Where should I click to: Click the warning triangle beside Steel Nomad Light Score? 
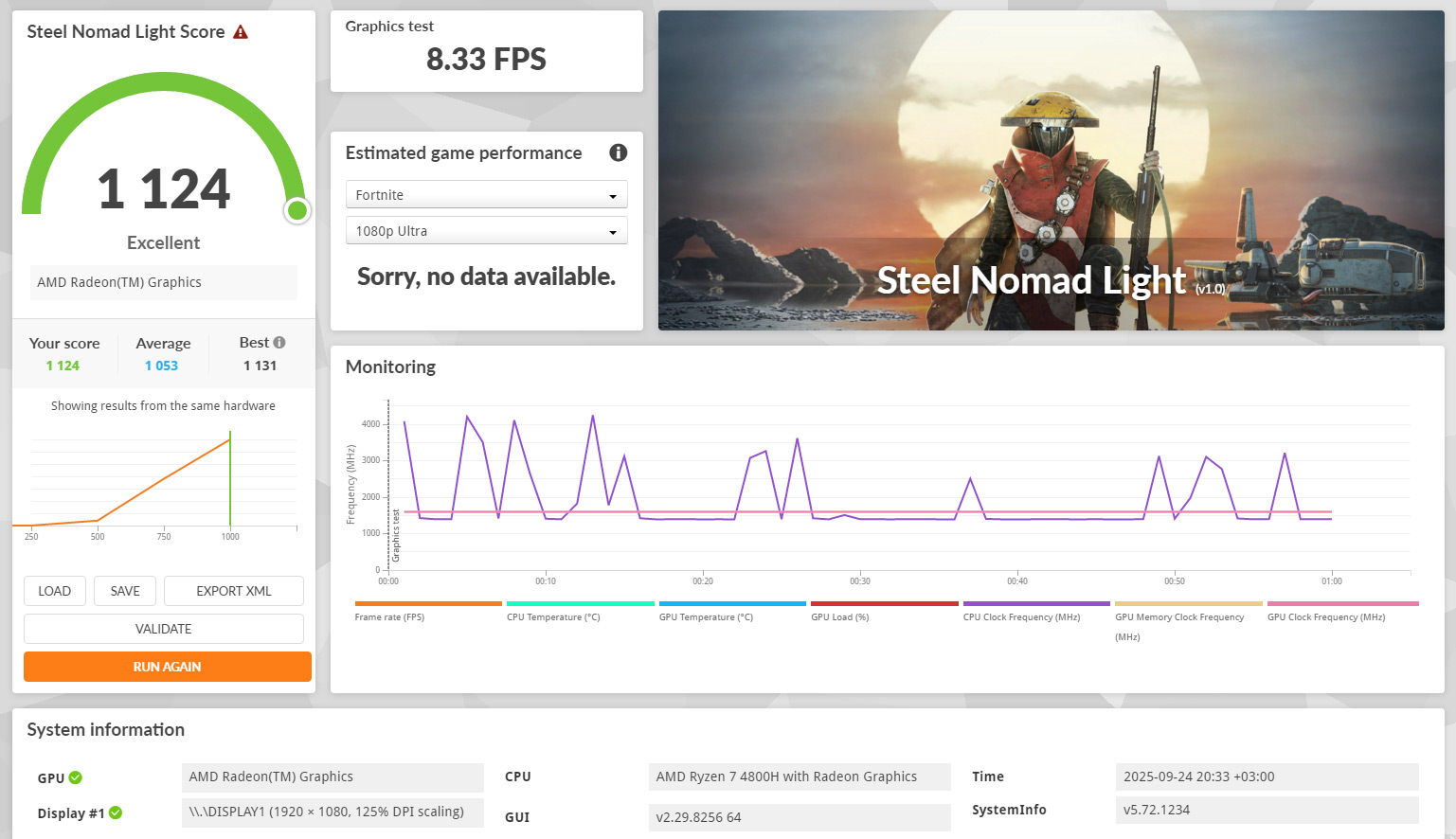click(241, 32)
